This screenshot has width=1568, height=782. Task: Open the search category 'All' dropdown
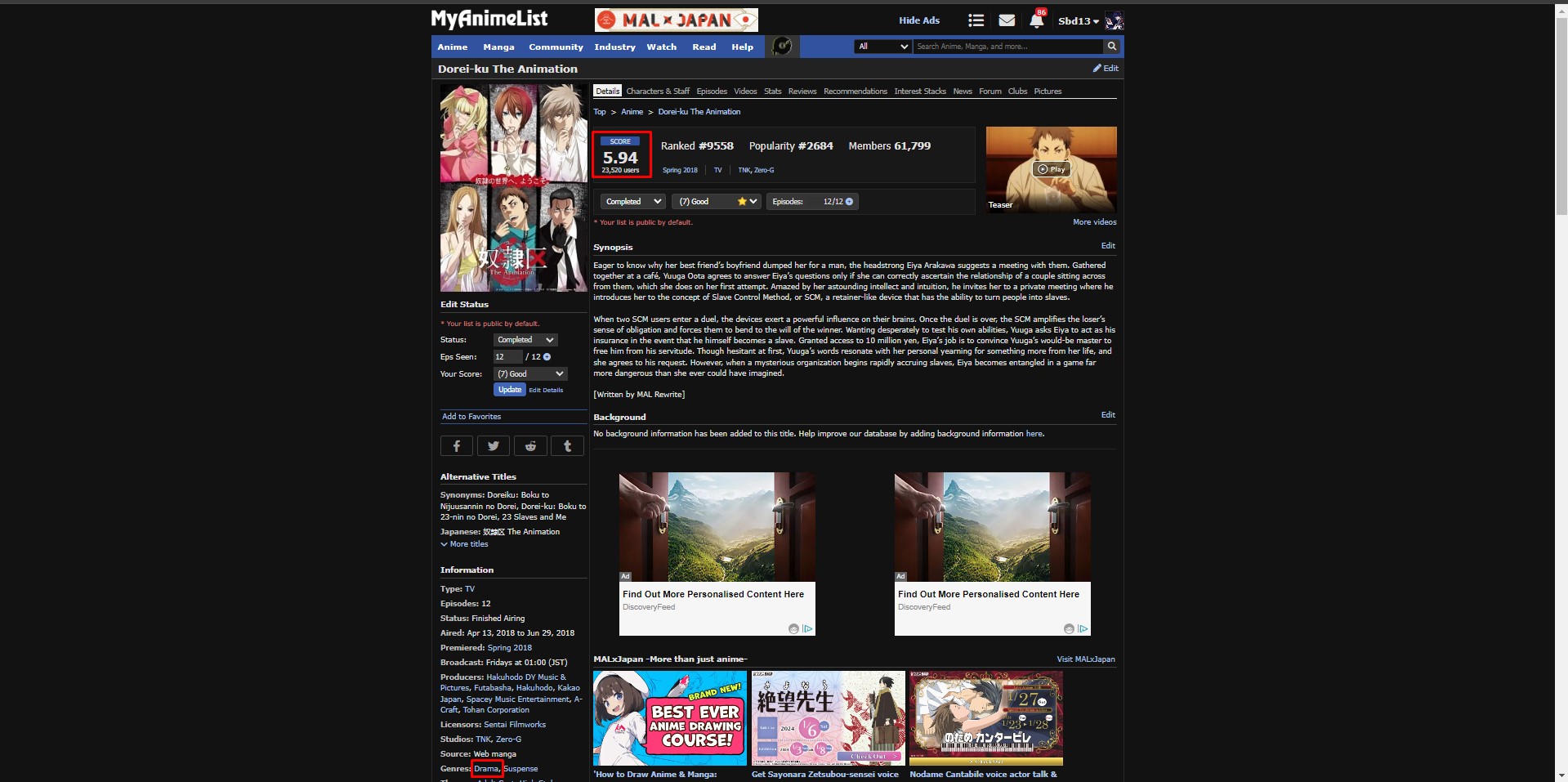[x=882, y=47]
